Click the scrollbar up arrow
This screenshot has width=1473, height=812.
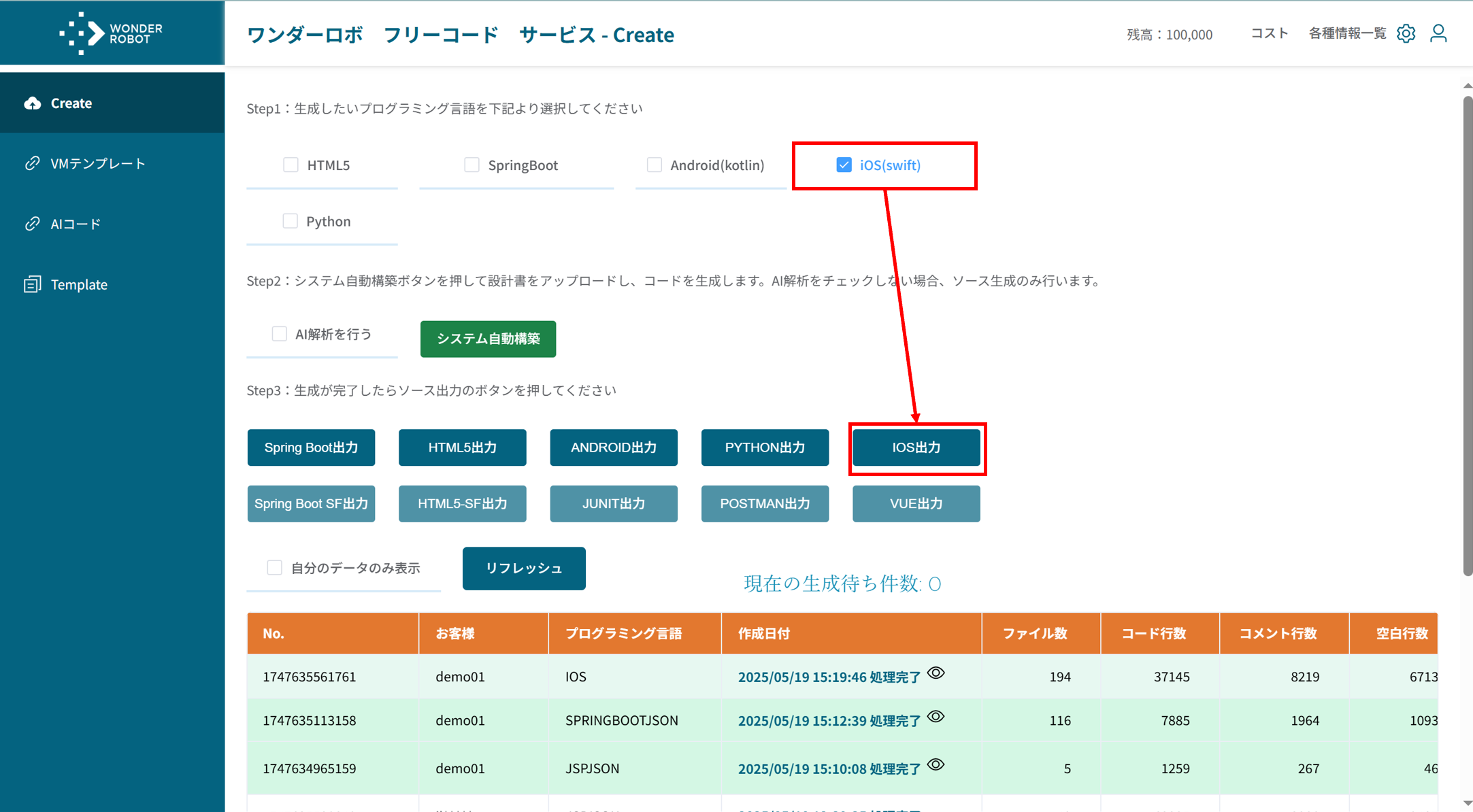[x=1468, y=86]
